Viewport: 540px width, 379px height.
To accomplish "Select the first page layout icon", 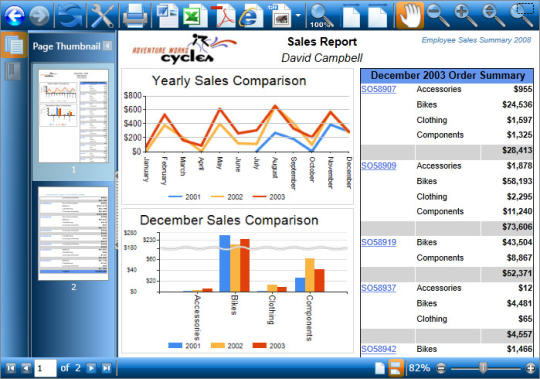I will coord(351,16).
